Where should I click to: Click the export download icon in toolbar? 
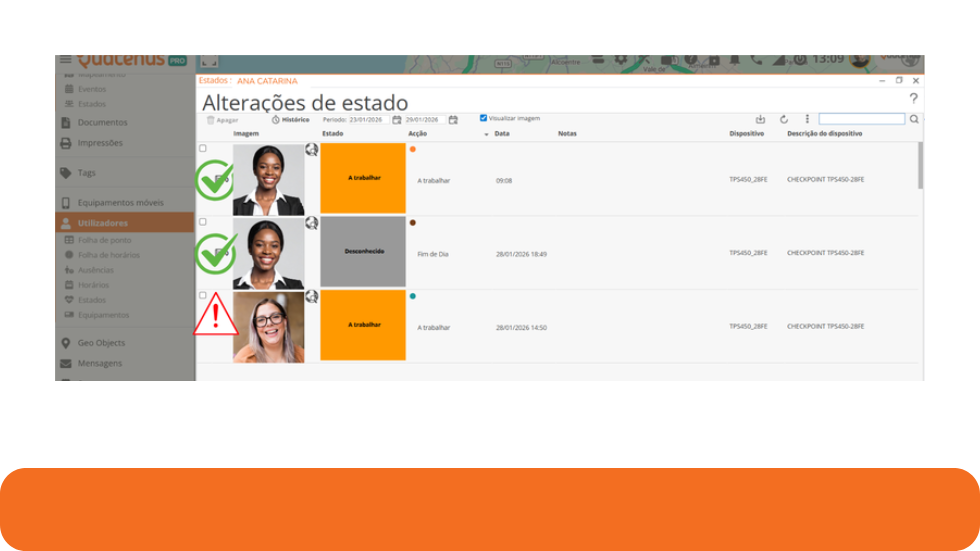[x=760, y=119]
